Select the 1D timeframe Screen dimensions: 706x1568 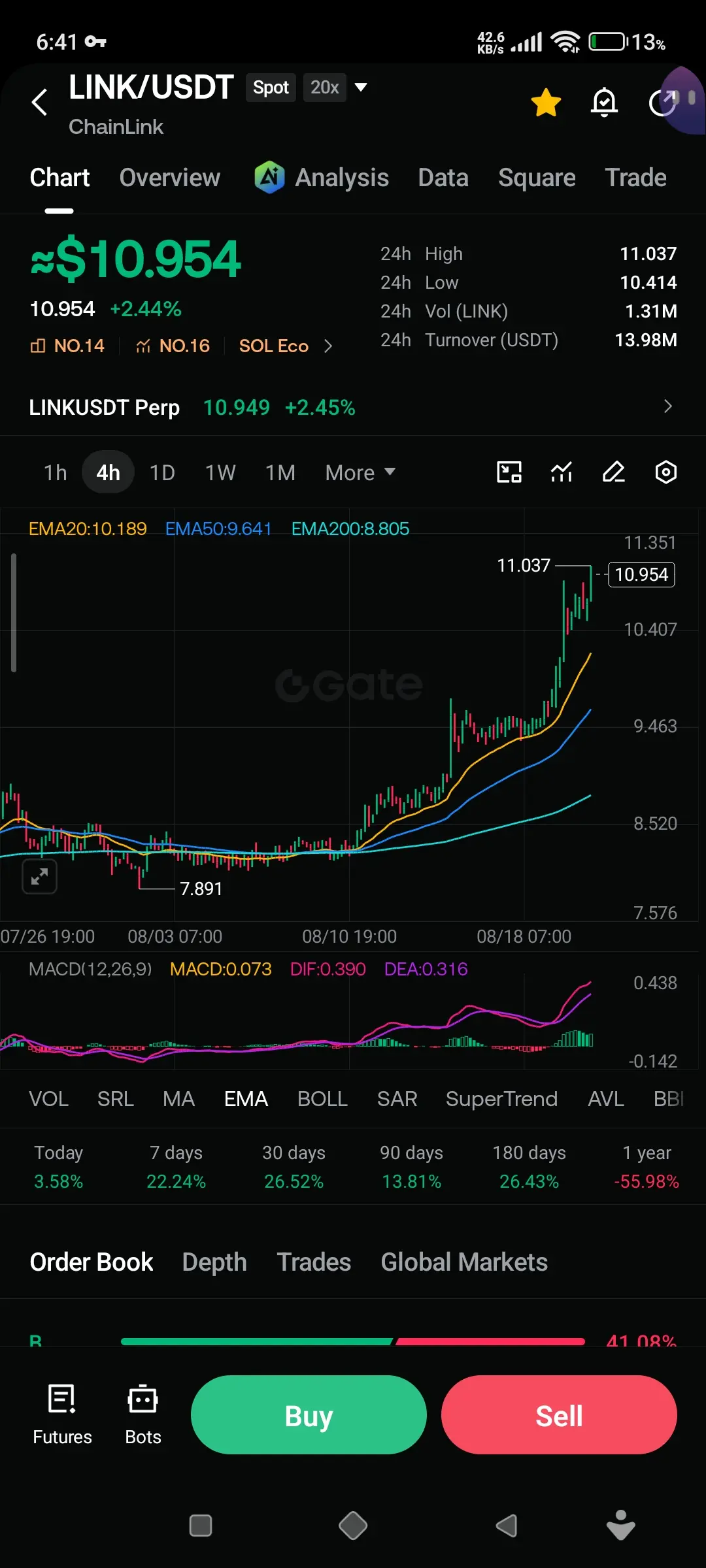162,472
